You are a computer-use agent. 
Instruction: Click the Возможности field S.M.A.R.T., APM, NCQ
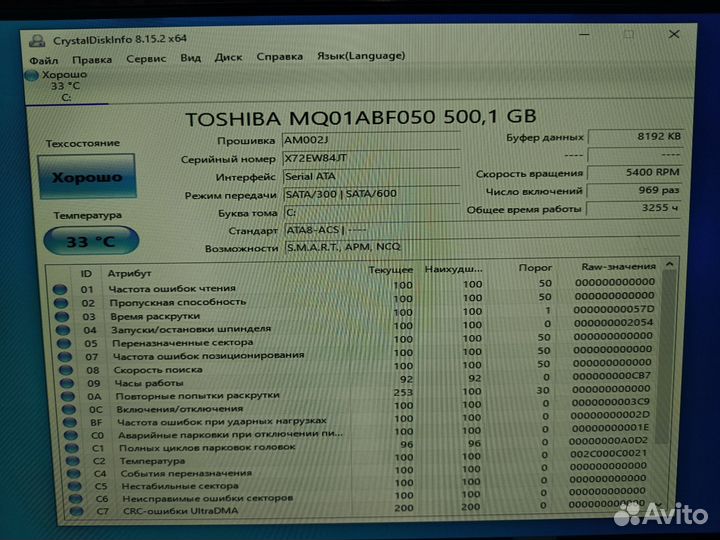482,247
